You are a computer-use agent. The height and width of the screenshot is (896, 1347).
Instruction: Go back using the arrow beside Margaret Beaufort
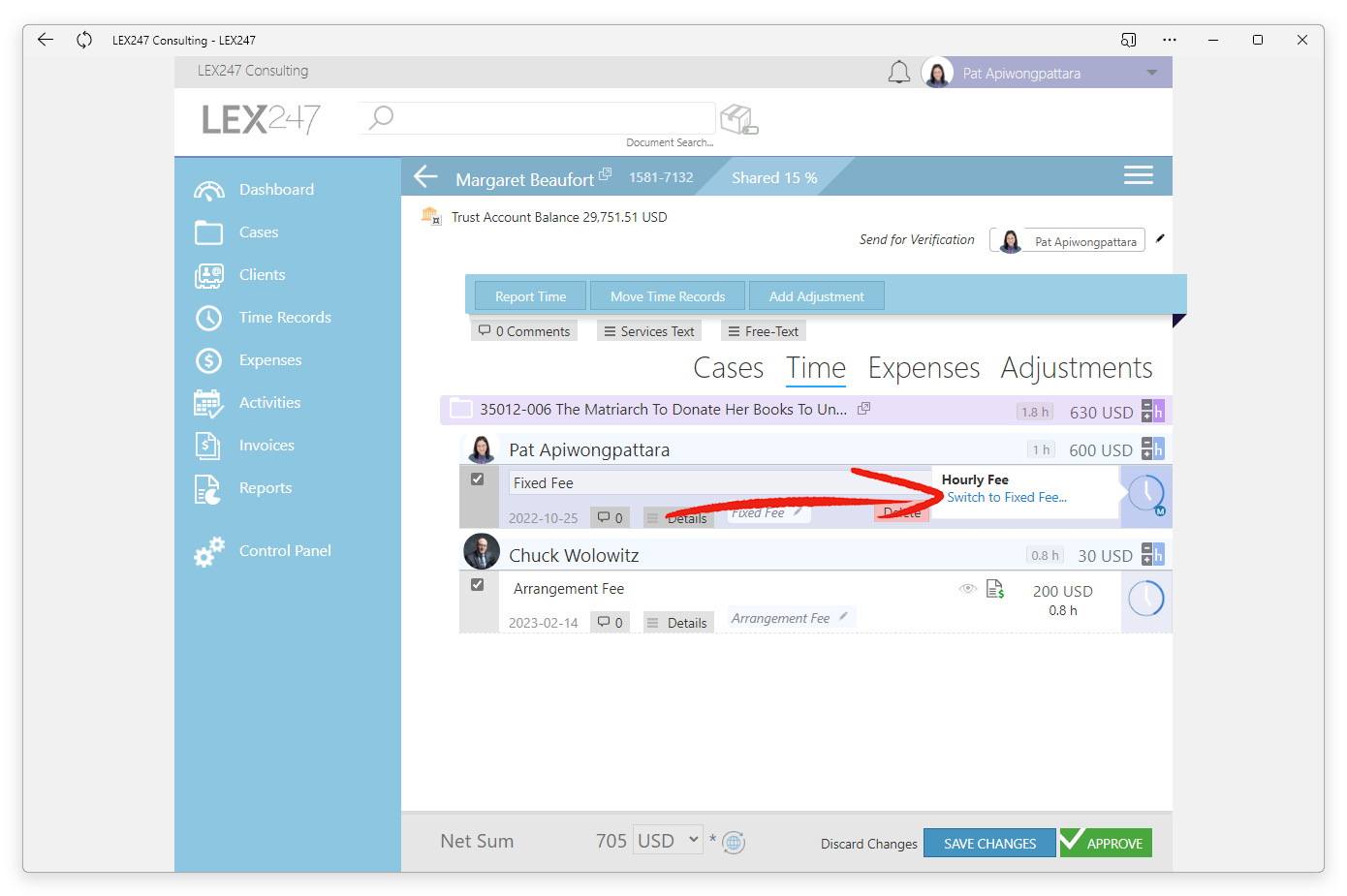426,176
